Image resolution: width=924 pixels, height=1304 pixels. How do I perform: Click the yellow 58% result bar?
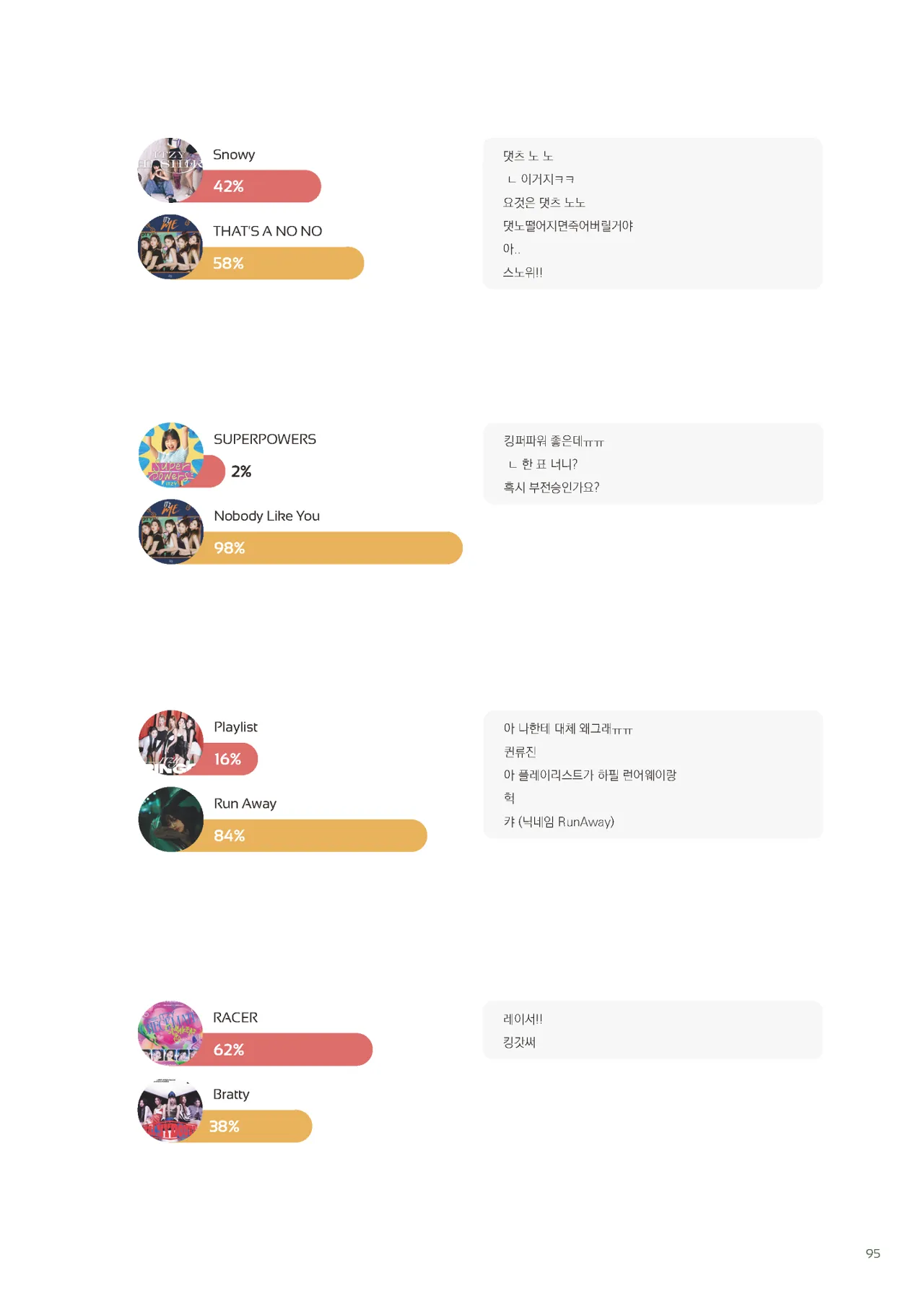tap(289, 264)
